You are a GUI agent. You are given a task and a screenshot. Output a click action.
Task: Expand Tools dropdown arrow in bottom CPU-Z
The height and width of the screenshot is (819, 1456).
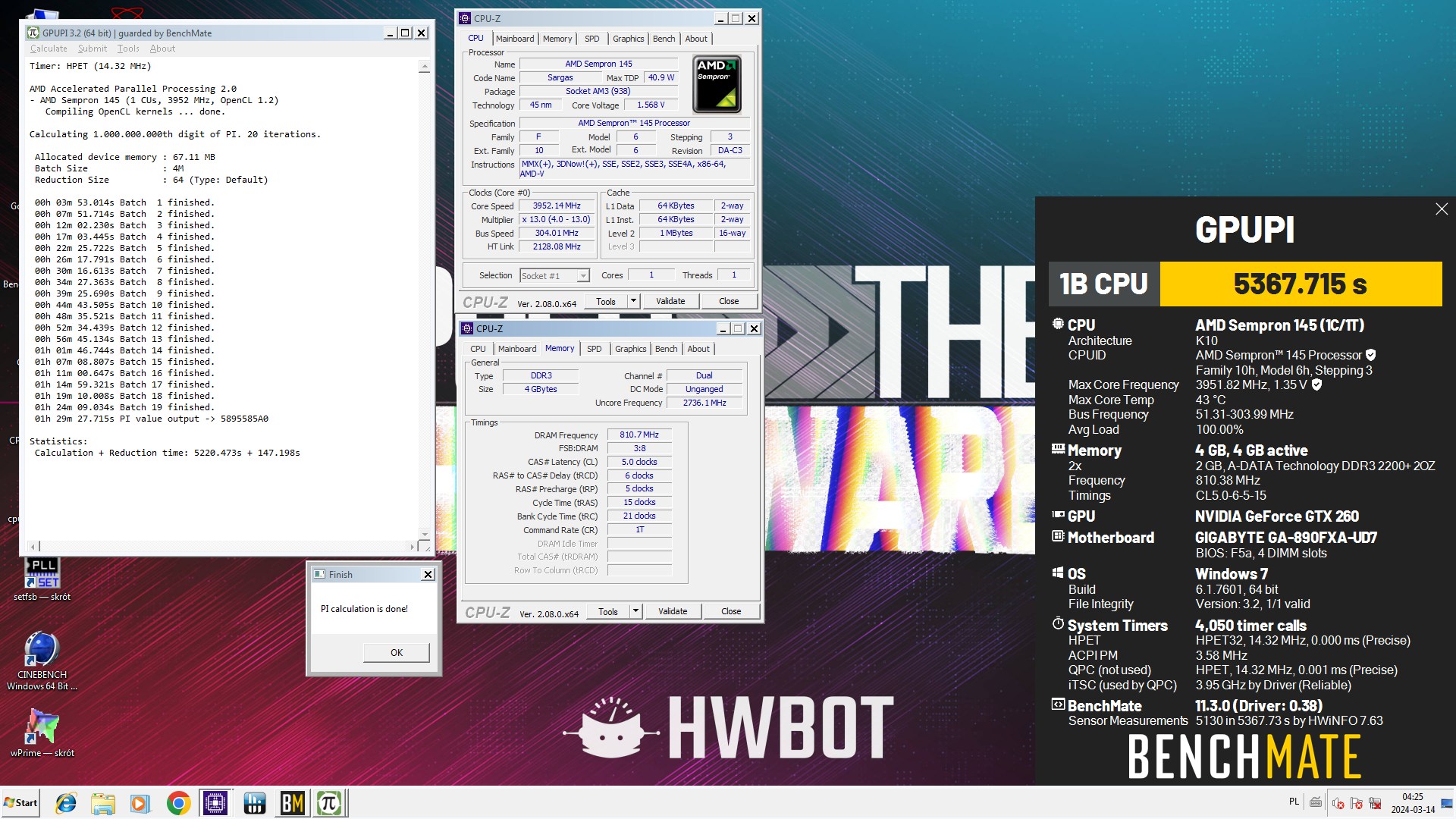635,611
